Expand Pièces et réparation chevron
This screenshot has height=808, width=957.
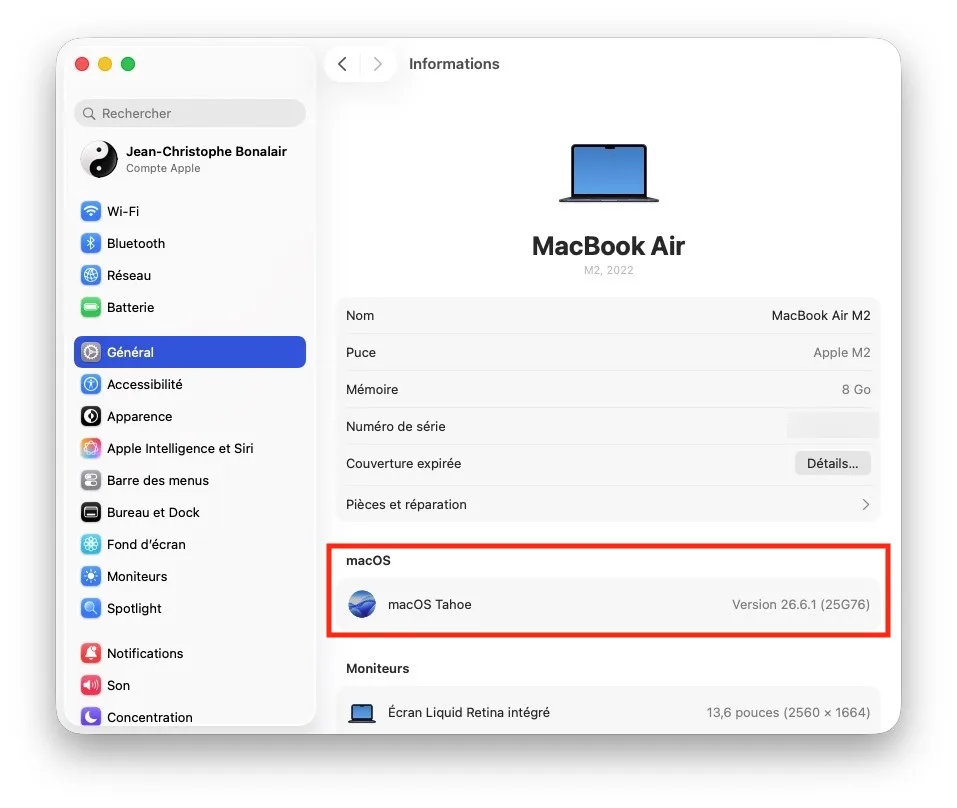pyautogui.click(x=865, y=505)
